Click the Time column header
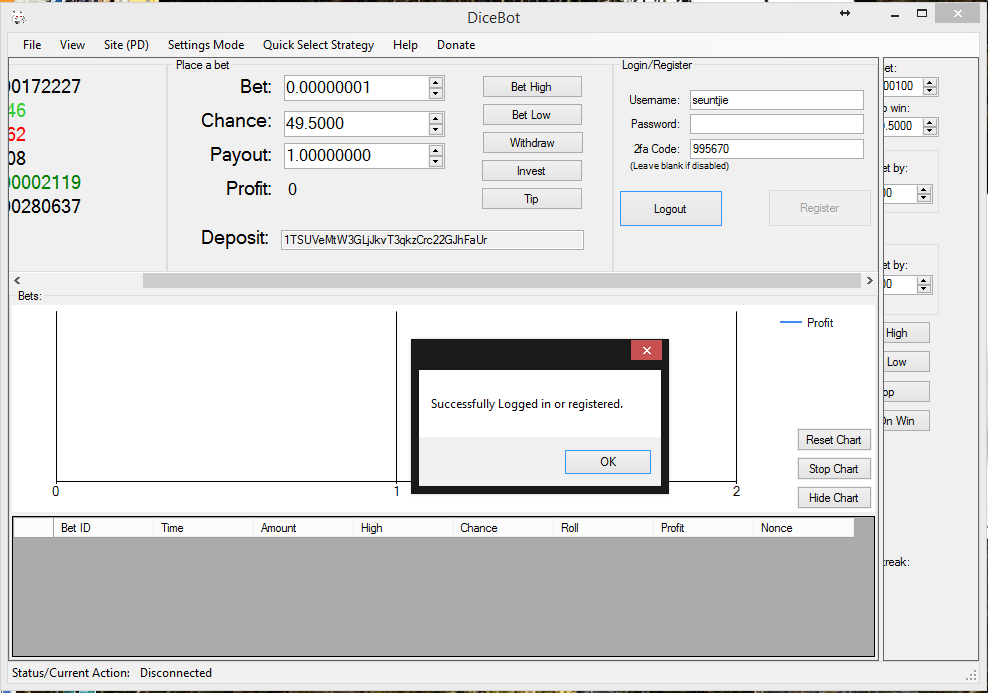The image size is (988, 693). point(203,528)
